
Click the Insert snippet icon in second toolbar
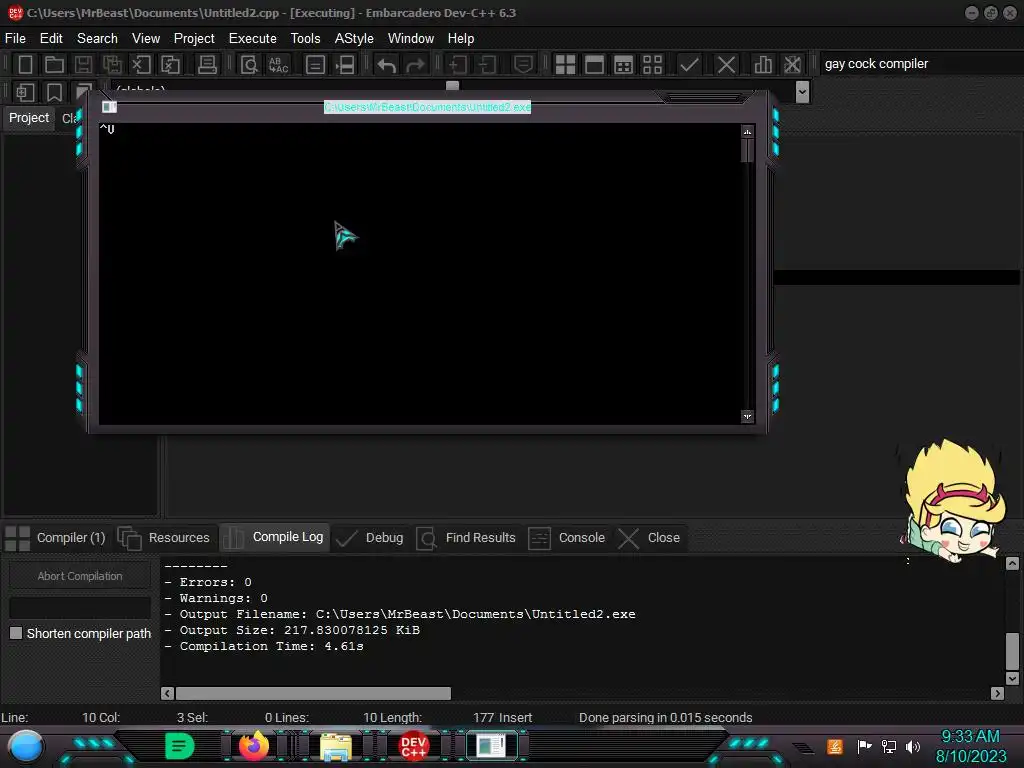tap(25, 92)
